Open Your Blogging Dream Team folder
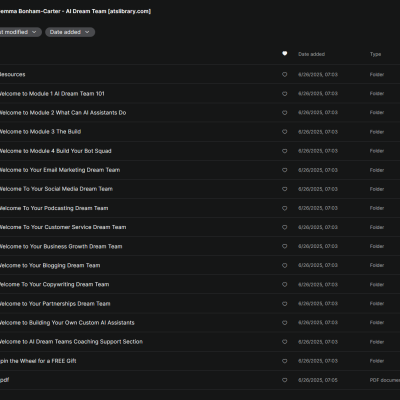Image resolution: width=400 pixels, height=400 pixels. pyautogui.click(x=50, y=265)
